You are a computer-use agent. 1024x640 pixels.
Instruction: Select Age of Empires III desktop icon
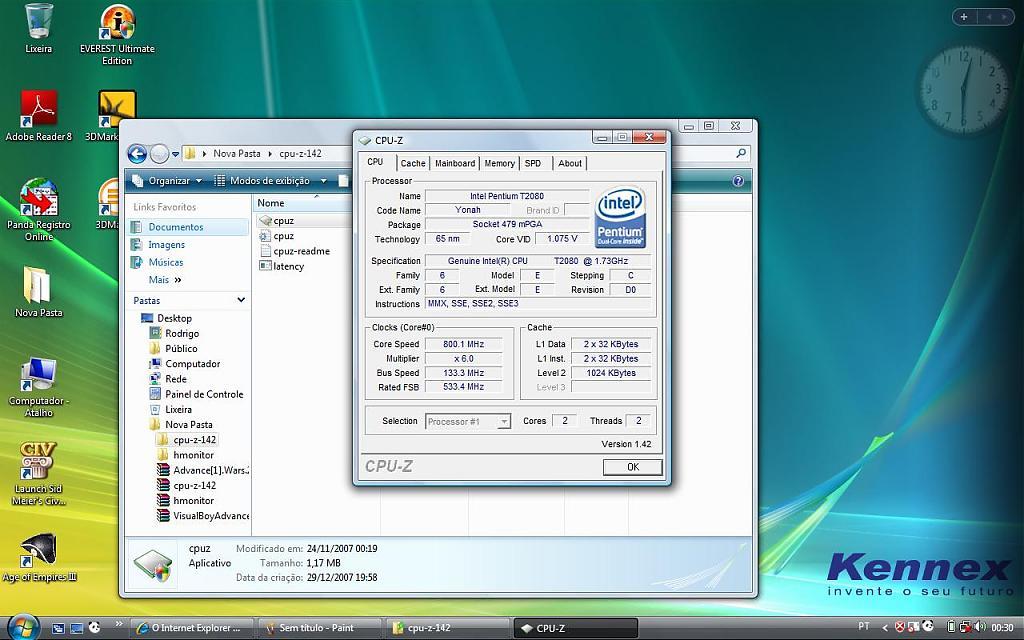pyautogui.click(x=39, y=558)
